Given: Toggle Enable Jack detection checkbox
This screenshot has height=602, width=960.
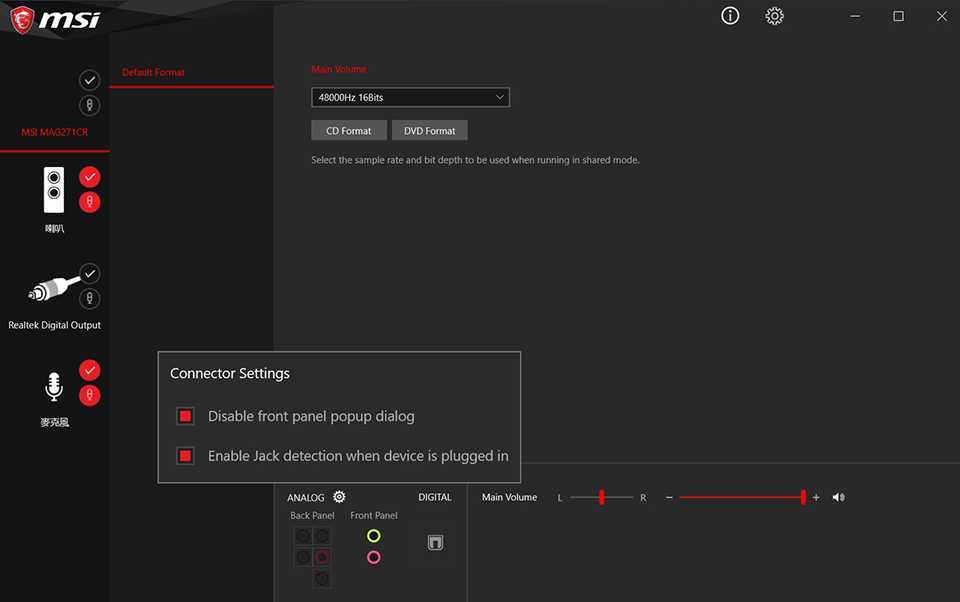Looking at the screenshot, I should (185, 456).
